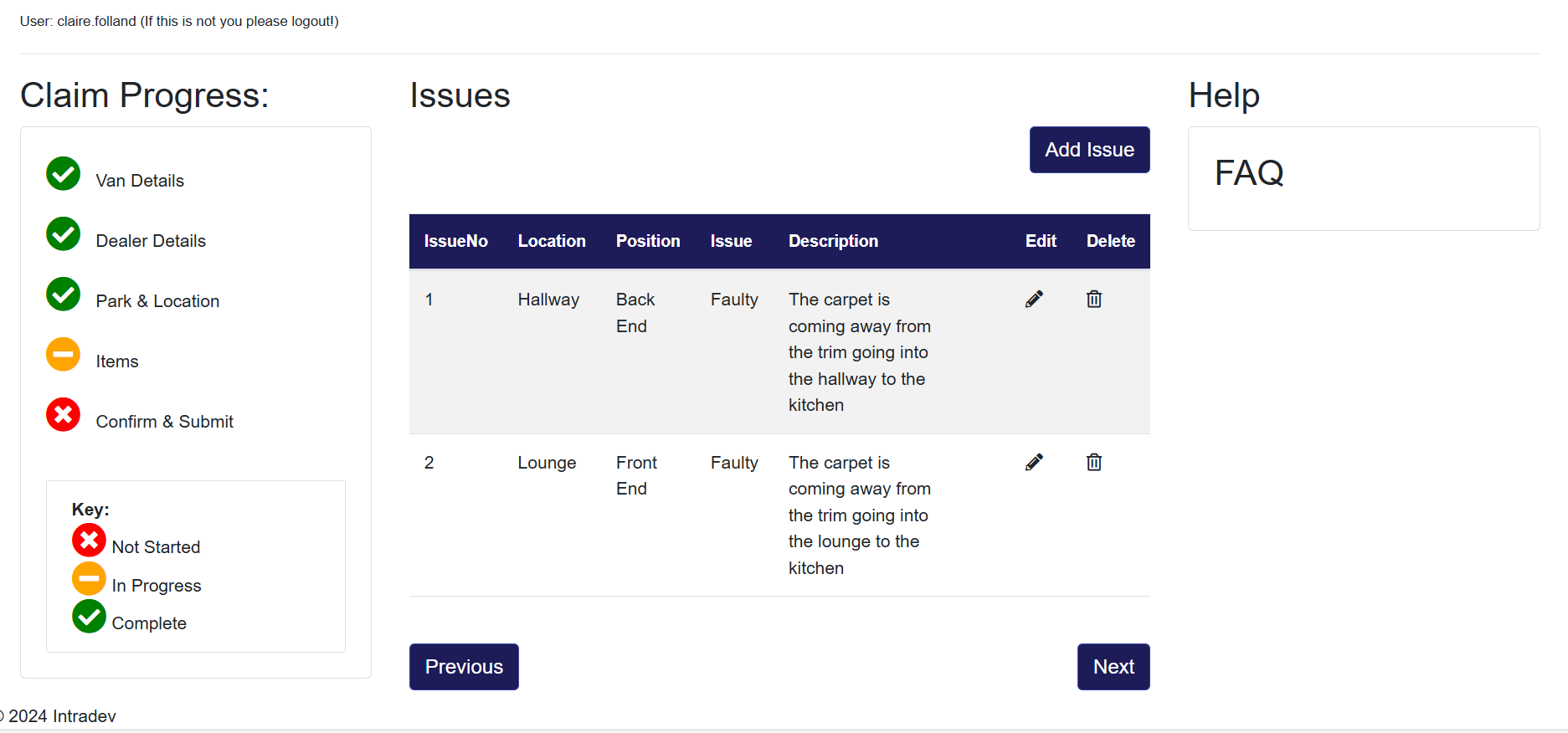Open the Park & Location step
Image resolution: width=1568 pixels, height=733 pixels.
tap(157, 301)
